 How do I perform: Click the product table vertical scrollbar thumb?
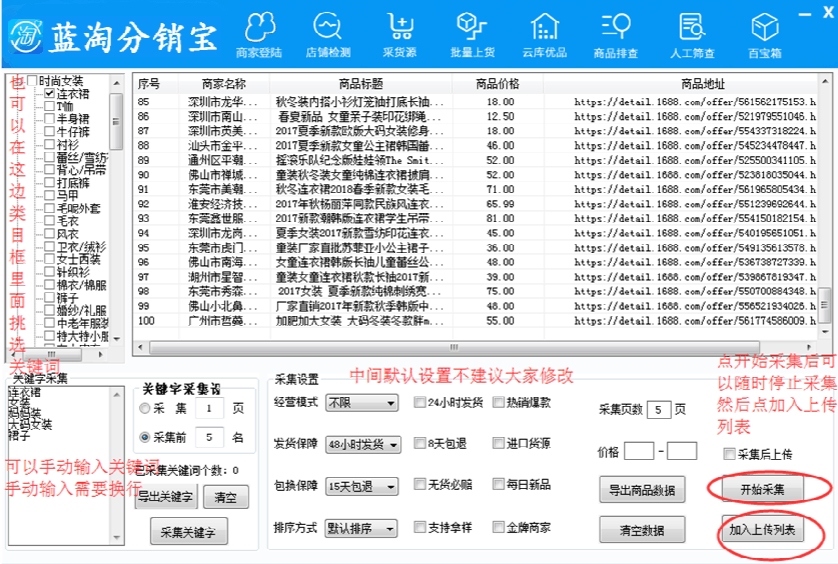825,304
